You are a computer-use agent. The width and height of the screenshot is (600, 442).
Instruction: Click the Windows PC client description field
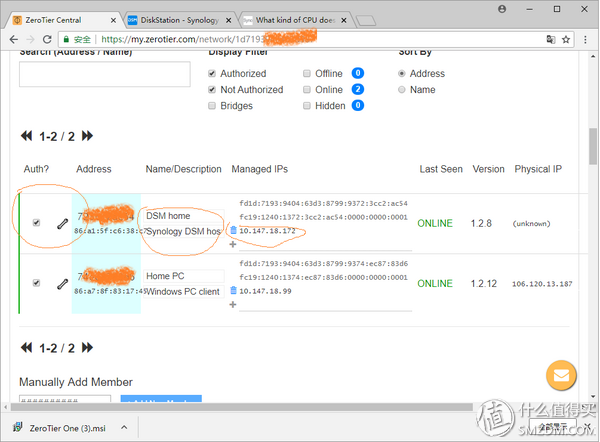pyautogui.click(x=184, y=292)
